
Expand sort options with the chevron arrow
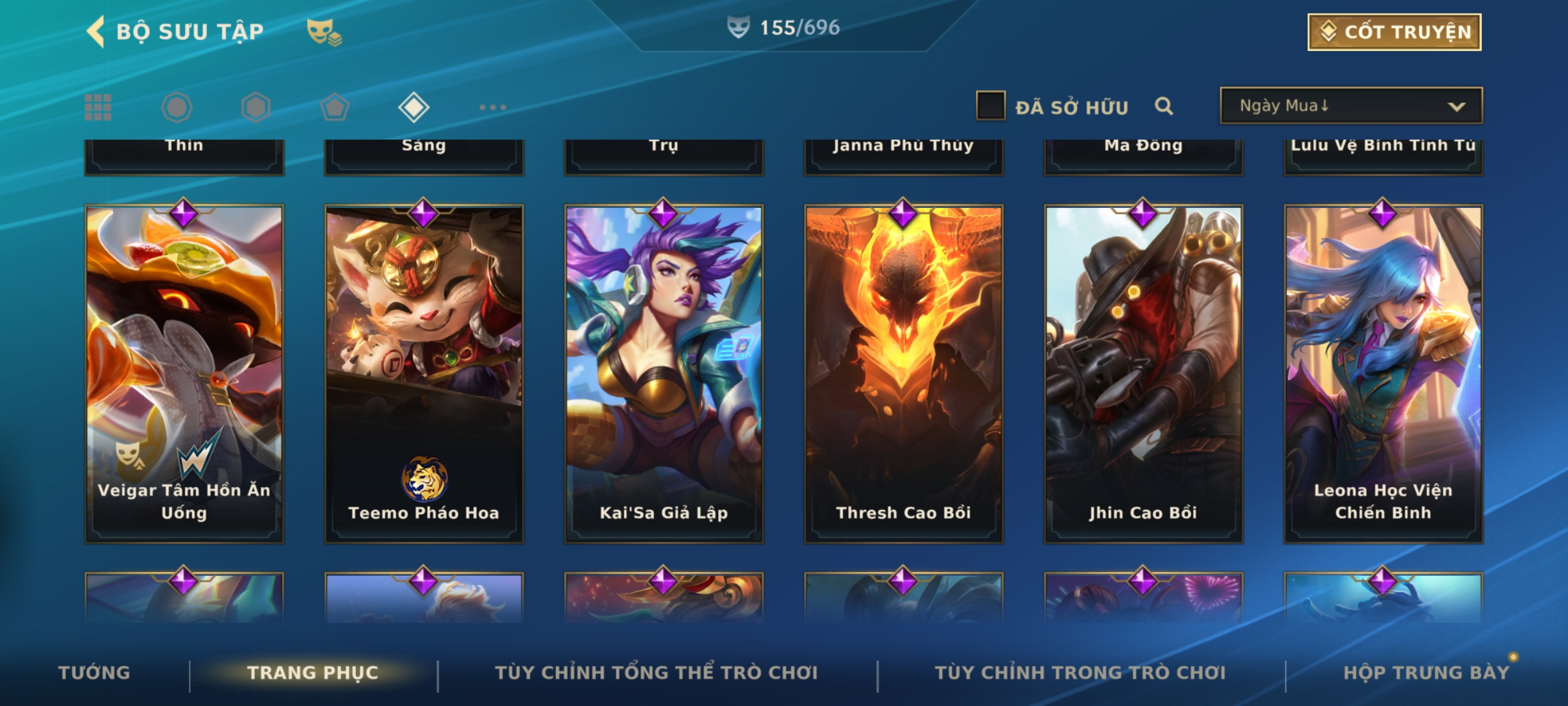click(x=1456, y=107)
